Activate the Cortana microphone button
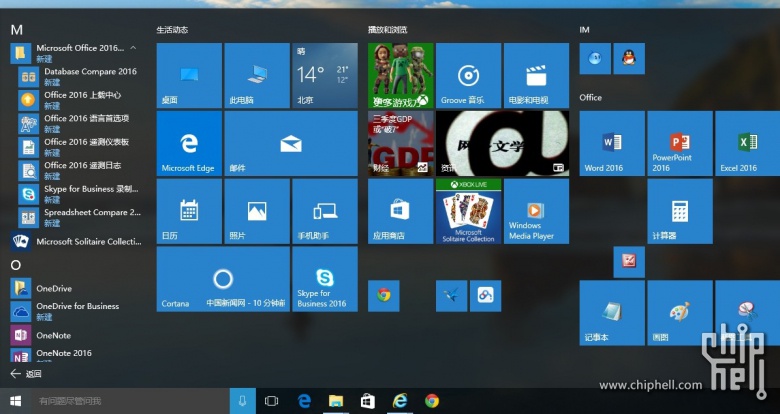The image size is (780, 414). point(243,401)
